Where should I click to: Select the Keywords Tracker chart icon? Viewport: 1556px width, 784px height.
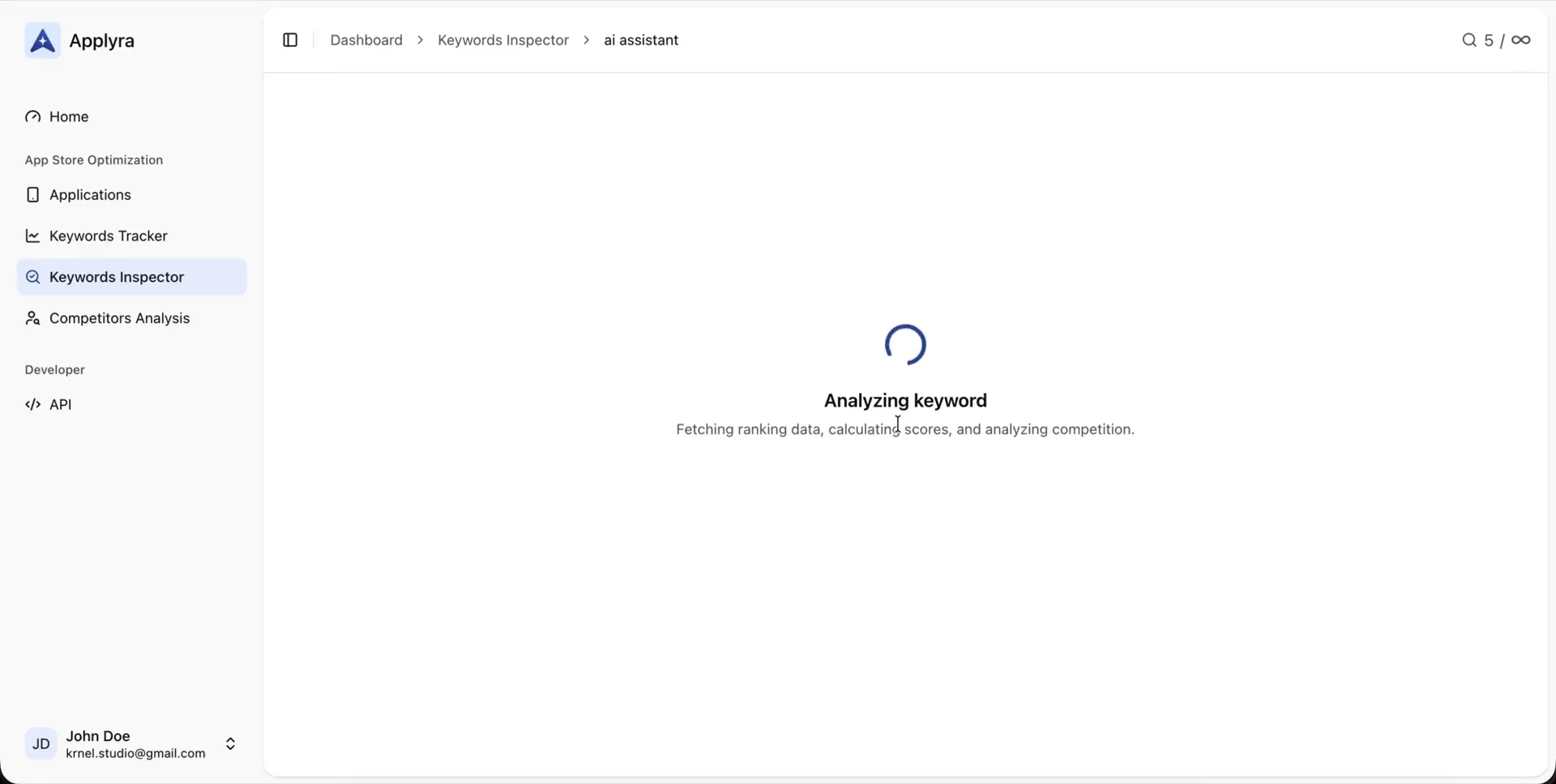[32, 236]
